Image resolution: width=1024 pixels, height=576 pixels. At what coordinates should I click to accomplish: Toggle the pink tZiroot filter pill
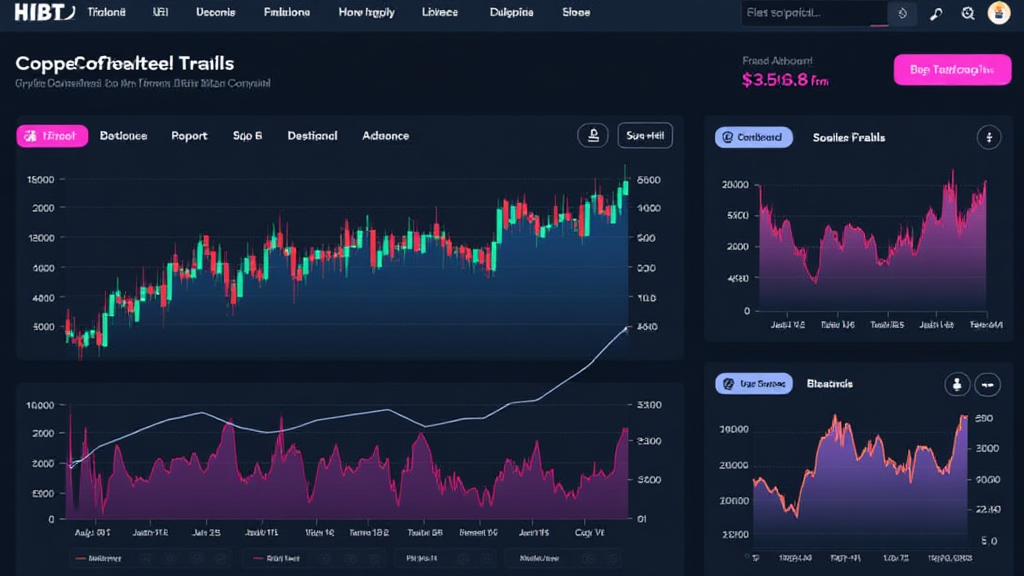(51, 135)
